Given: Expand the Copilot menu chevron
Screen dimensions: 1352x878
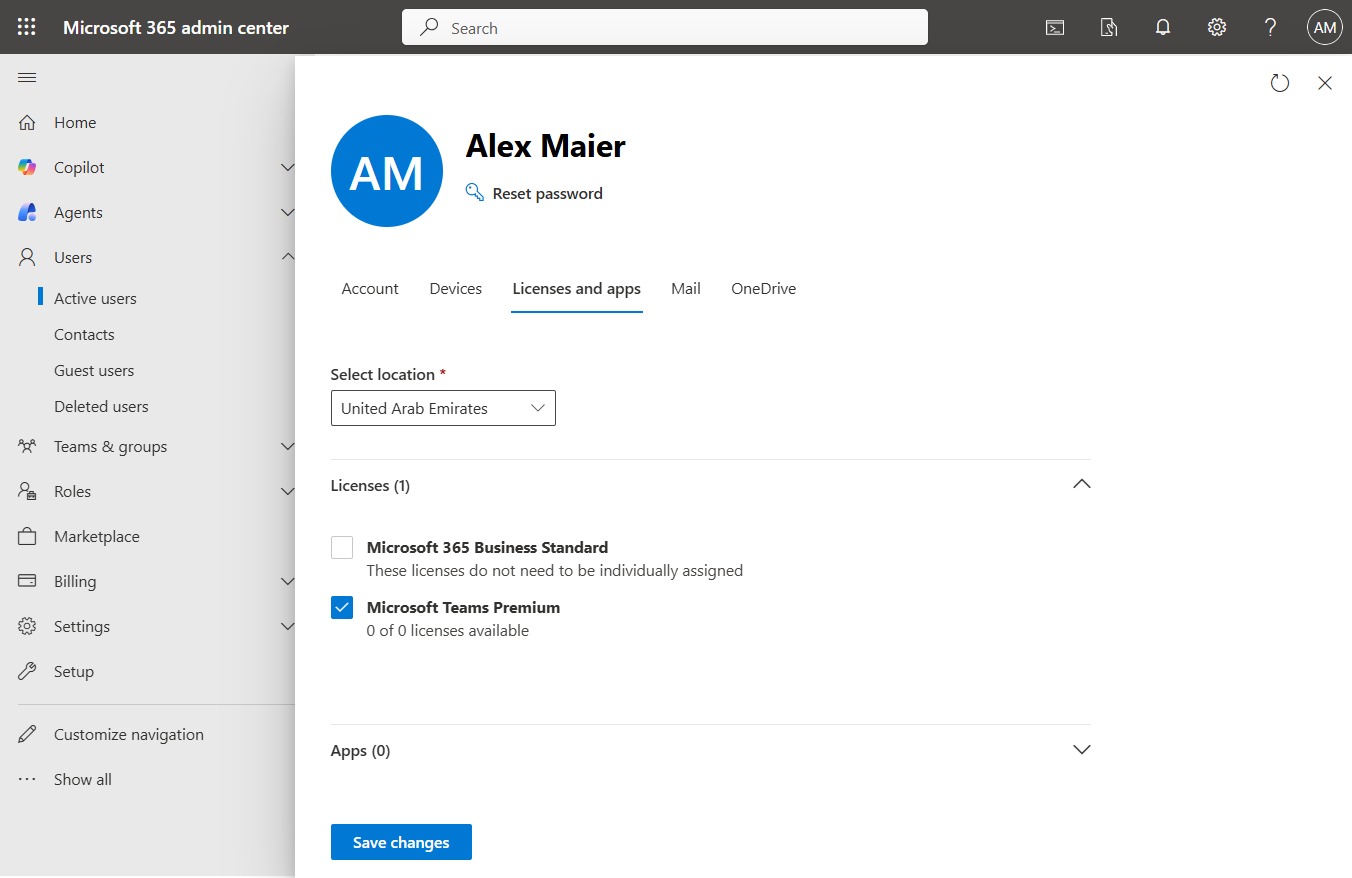Looking at the screenshot, I should tap(288, 167).
